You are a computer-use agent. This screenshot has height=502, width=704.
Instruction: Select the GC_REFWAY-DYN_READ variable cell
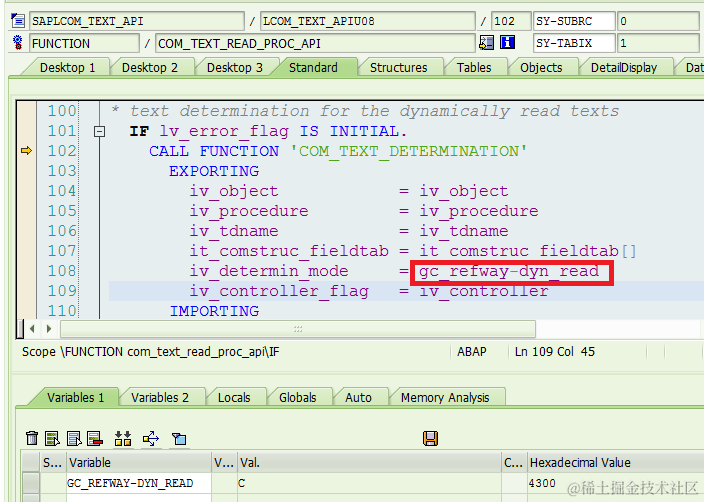139,483
